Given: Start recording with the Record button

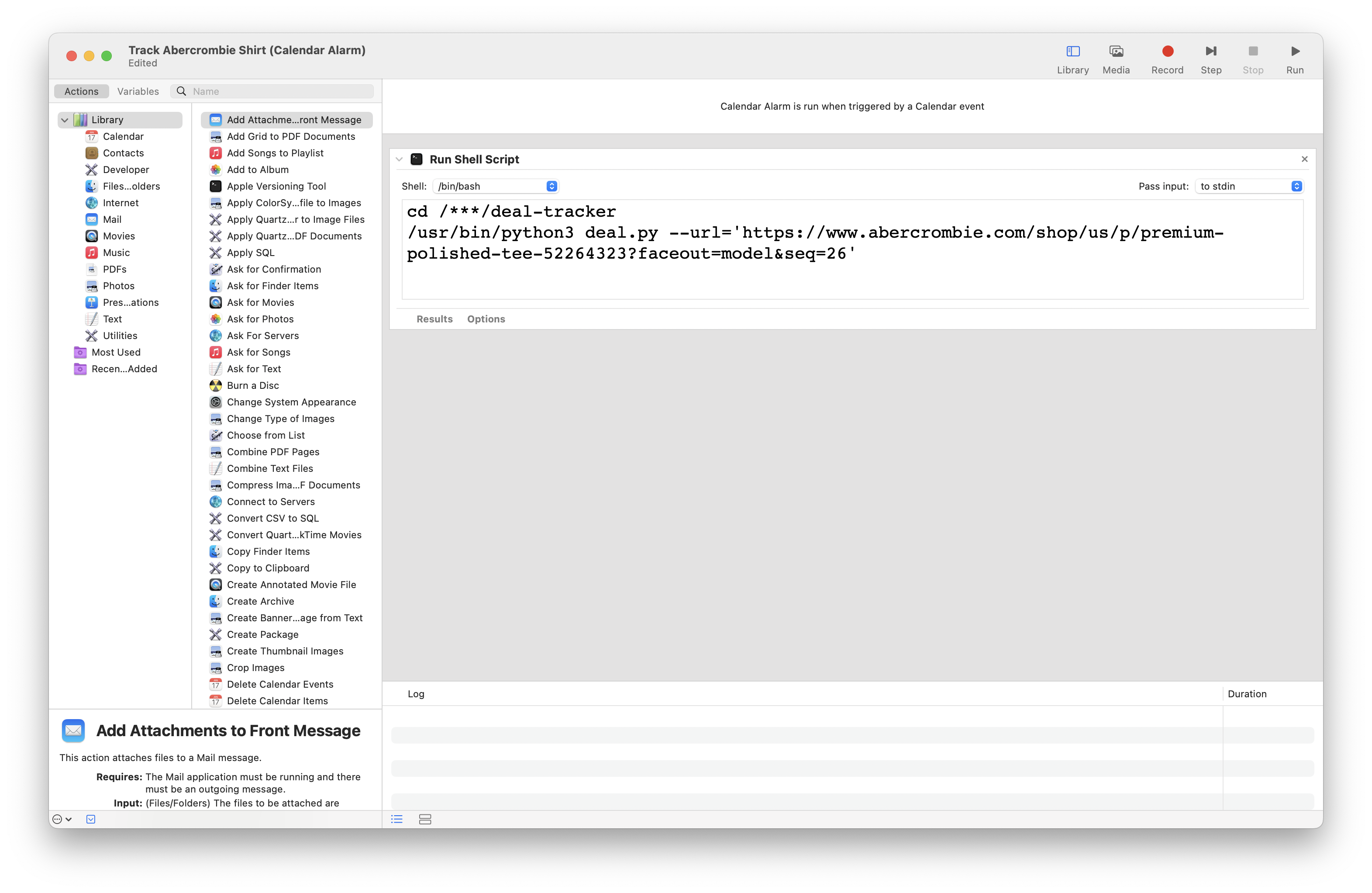Looking at the screenshot, I should pos(1167,59).
